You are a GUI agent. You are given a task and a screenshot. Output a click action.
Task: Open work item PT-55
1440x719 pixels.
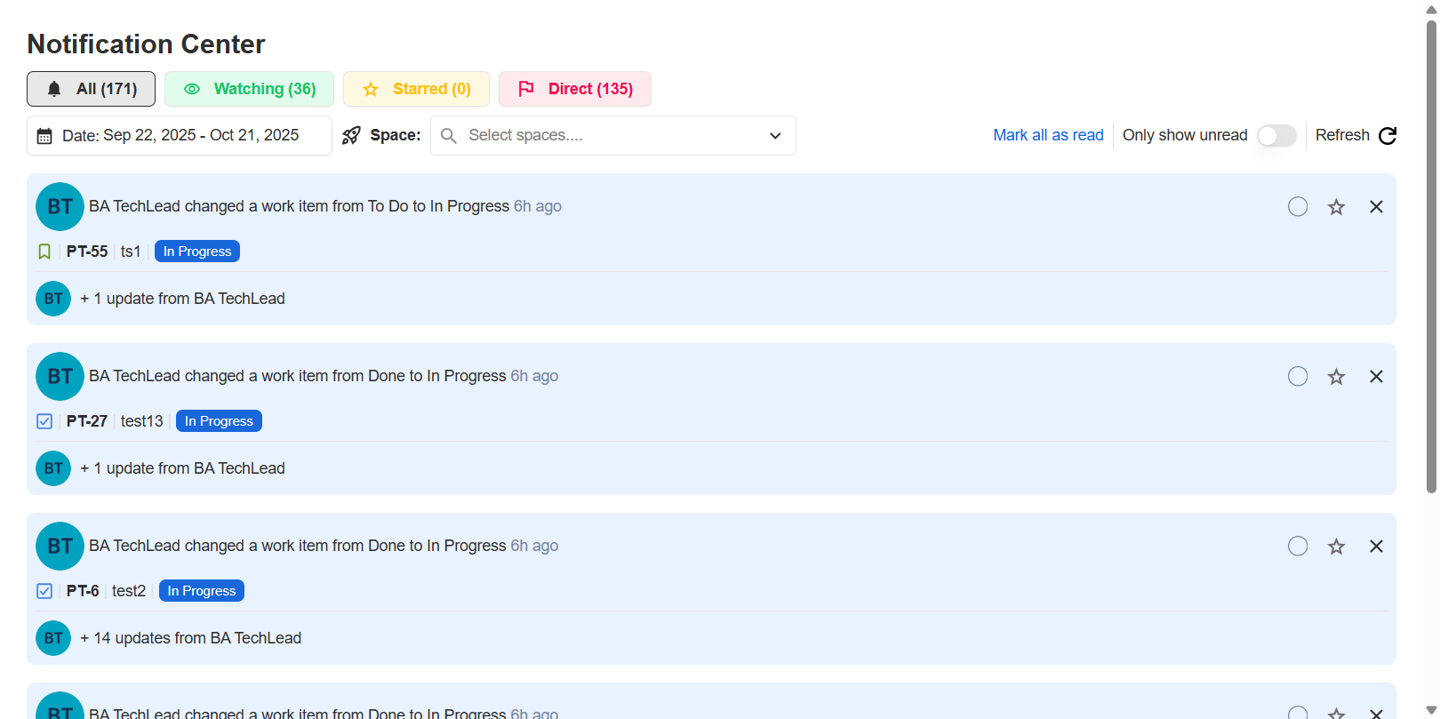tap(87, 252)
